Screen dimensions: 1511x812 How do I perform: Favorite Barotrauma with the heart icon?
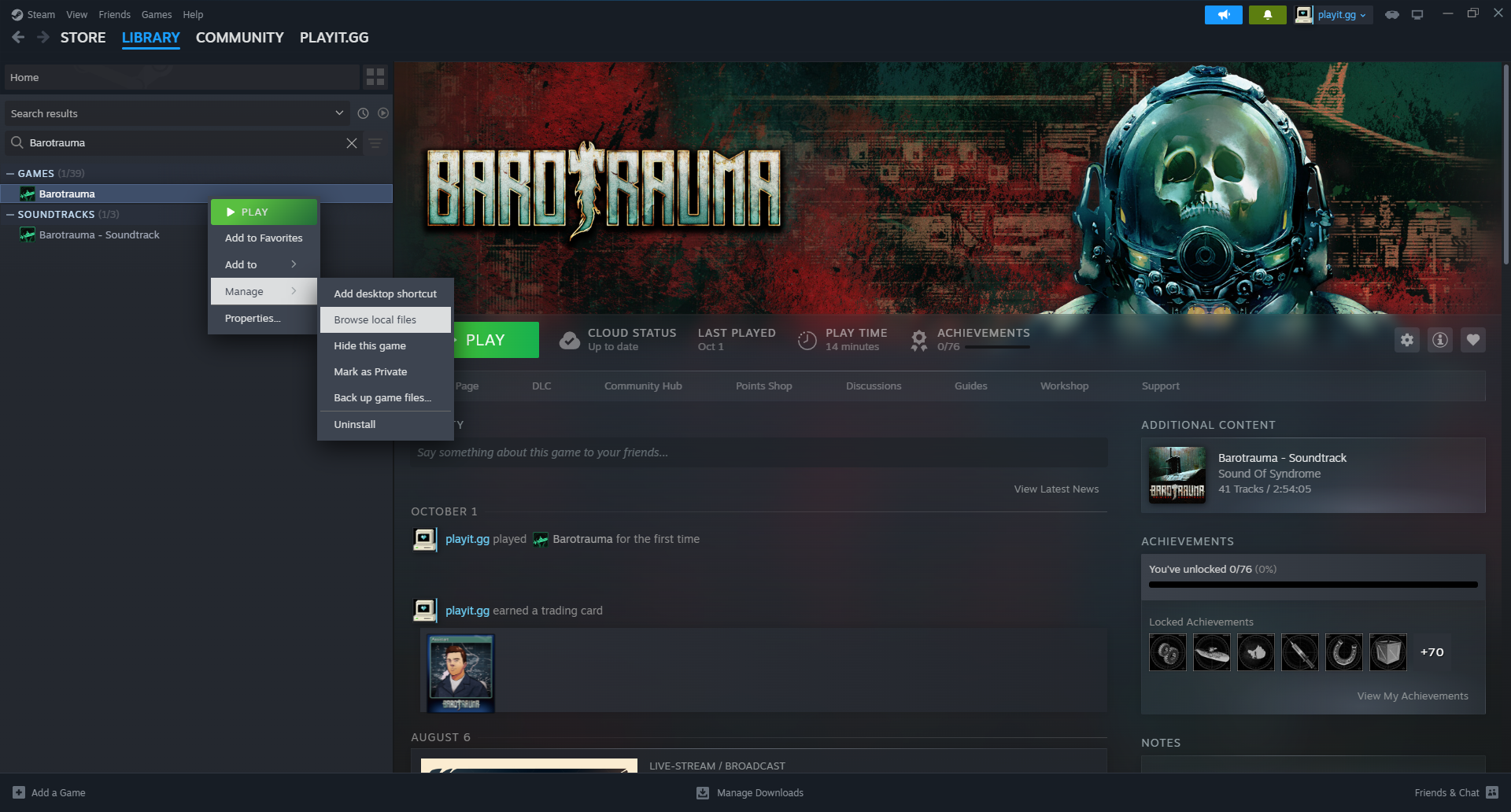coord(1473,340)
